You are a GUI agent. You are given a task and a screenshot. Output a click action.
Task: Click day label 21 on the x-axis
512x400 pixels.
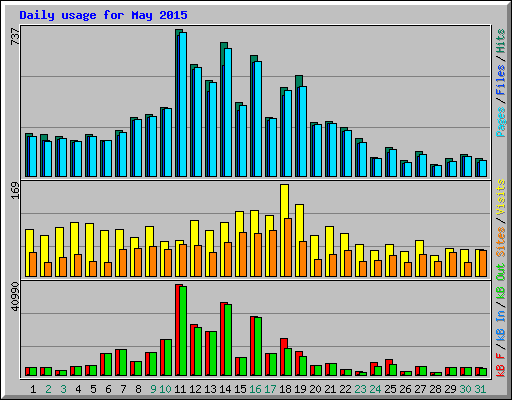pyautogui.click(x=330, y=389)
